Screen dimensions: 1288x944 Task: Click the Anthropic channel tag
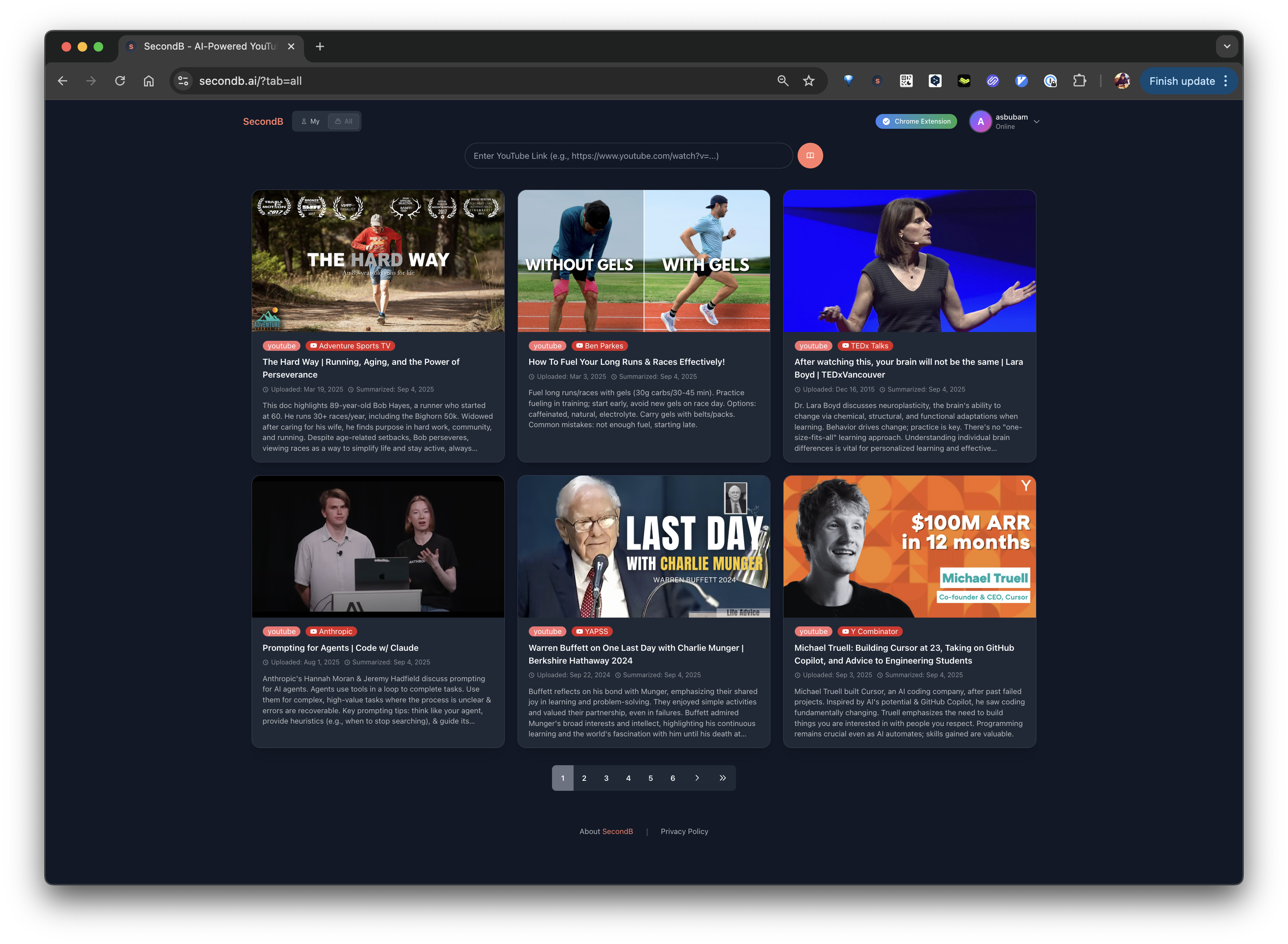[332, 632]
